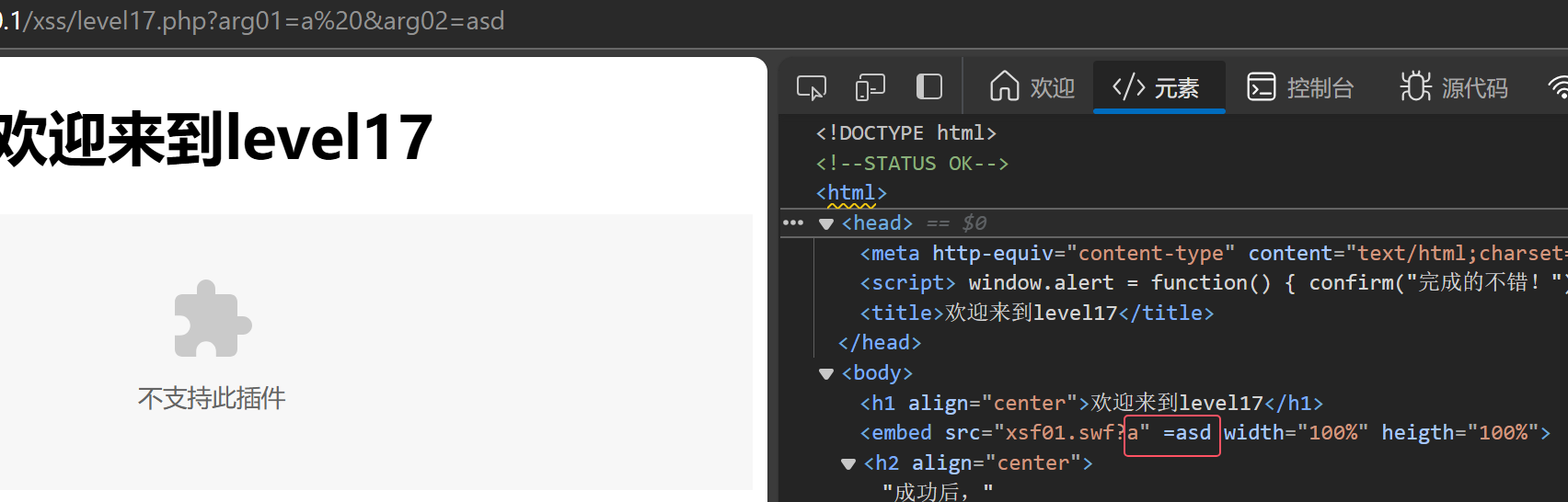
Task: Select the title 欢迎来到level17 row
Action: pyautogui.click(x=1037, y=314)
